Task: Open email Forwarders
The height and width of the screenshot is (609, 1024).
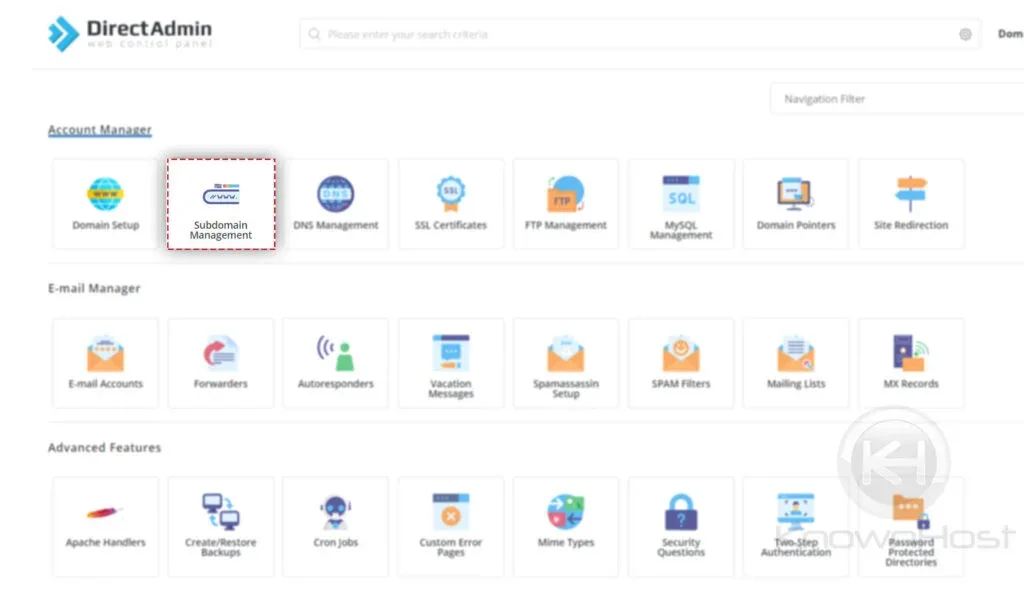Action: coord(221,363)
